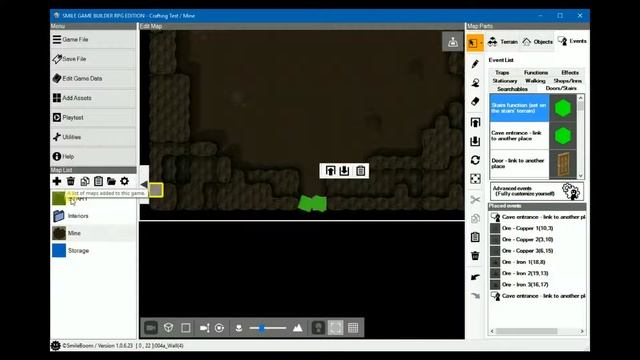
Task: Open the Stationary event category tab
Action: [x=504, y=81]
